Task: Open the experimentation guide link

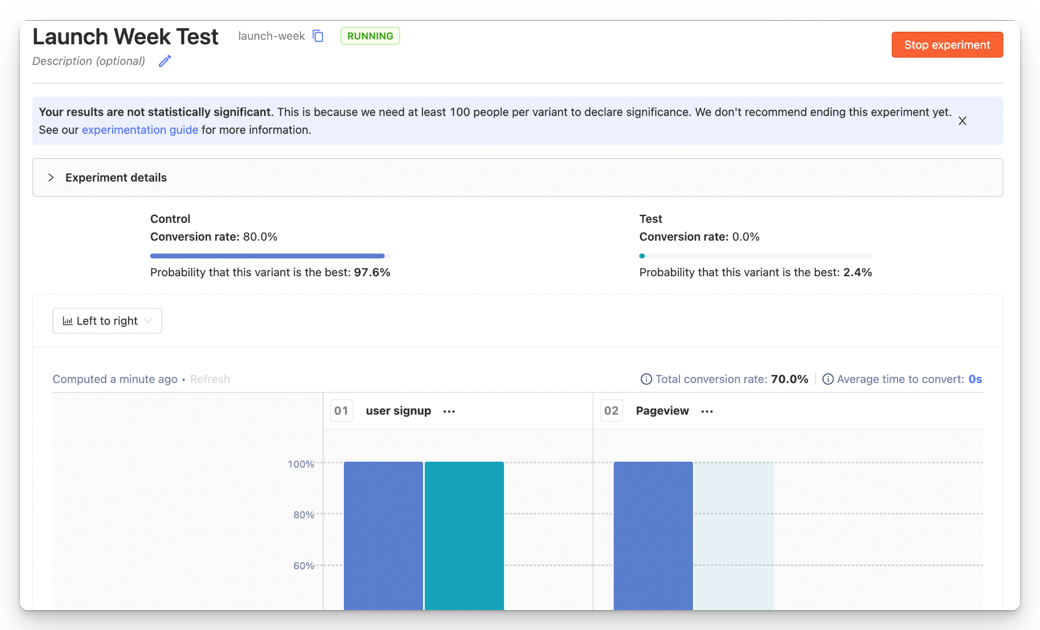Action: coord(140,130)
